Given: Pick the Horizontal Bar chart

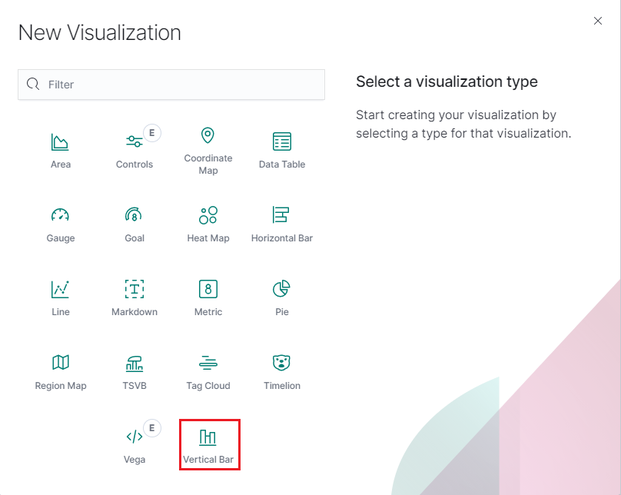Looking at the screenshot, I should pyautogui.click(x=282, y=222).
